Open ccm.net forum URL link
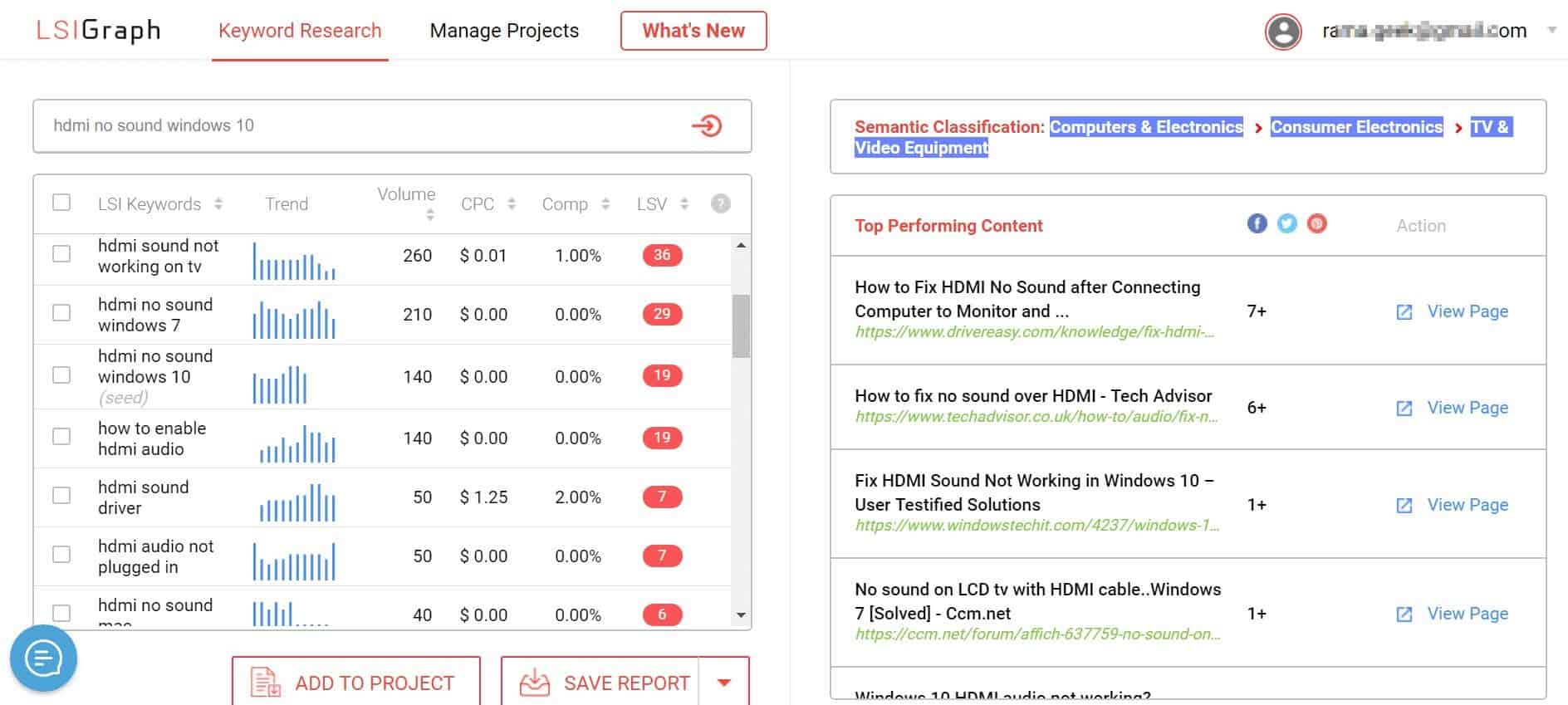Screen dimensions: 1568x705 (x=1037, y=634)
